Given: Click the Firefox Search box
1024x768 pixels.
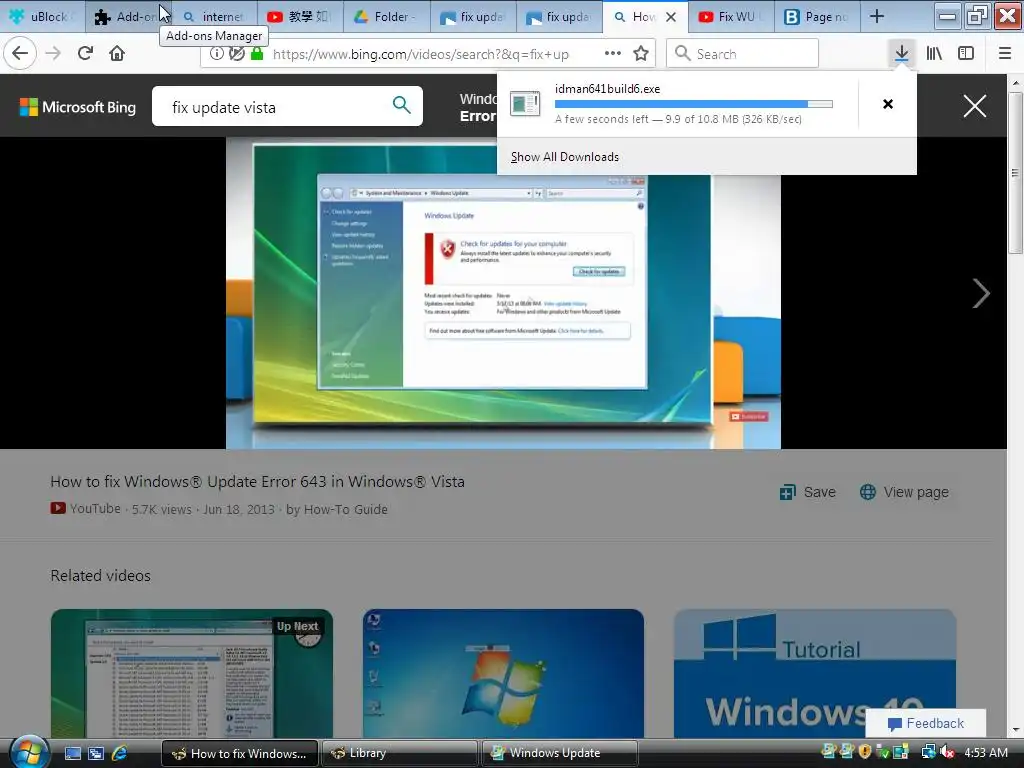Looking at the screenshot, I should [x=743, y=54].
